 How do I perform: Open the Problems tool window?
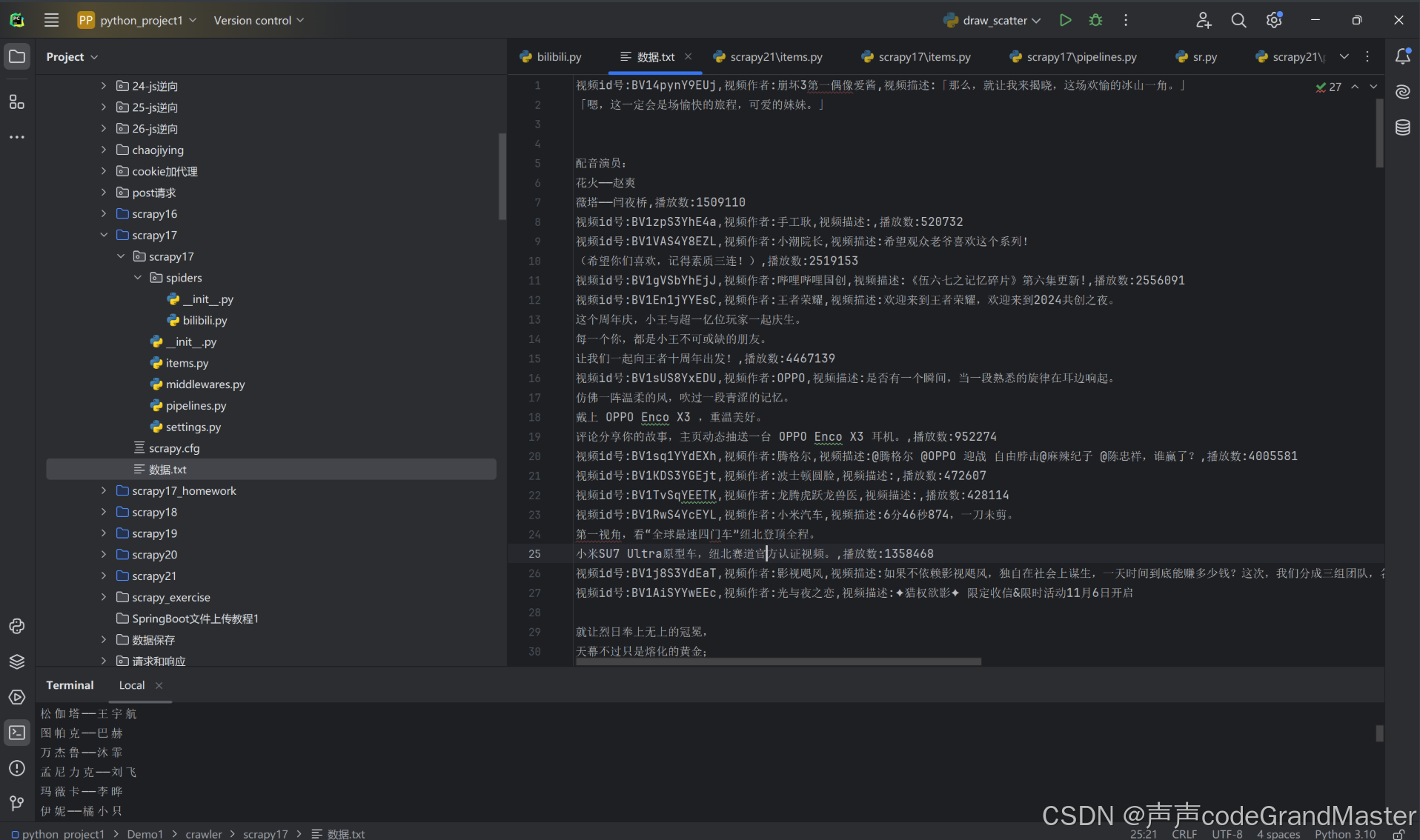(17, 768)
